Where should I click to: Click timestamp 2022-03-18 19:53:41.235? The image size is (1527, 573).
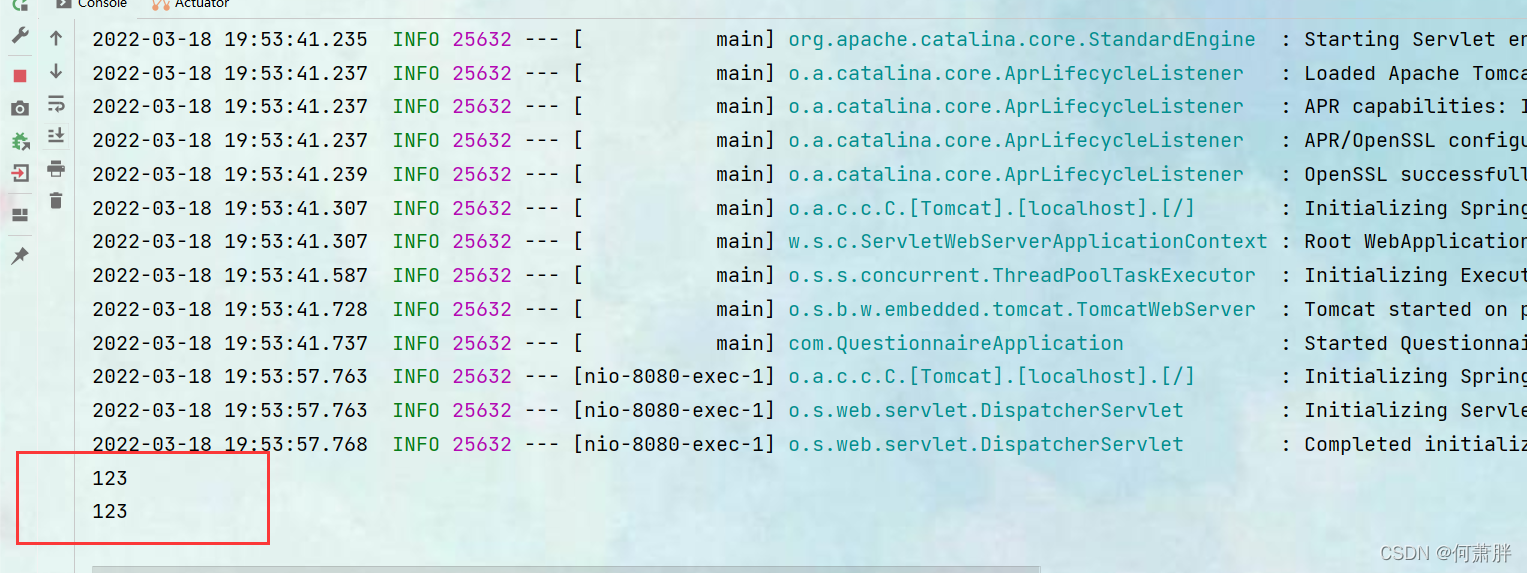pyautogui.click(x=230, y=39)
